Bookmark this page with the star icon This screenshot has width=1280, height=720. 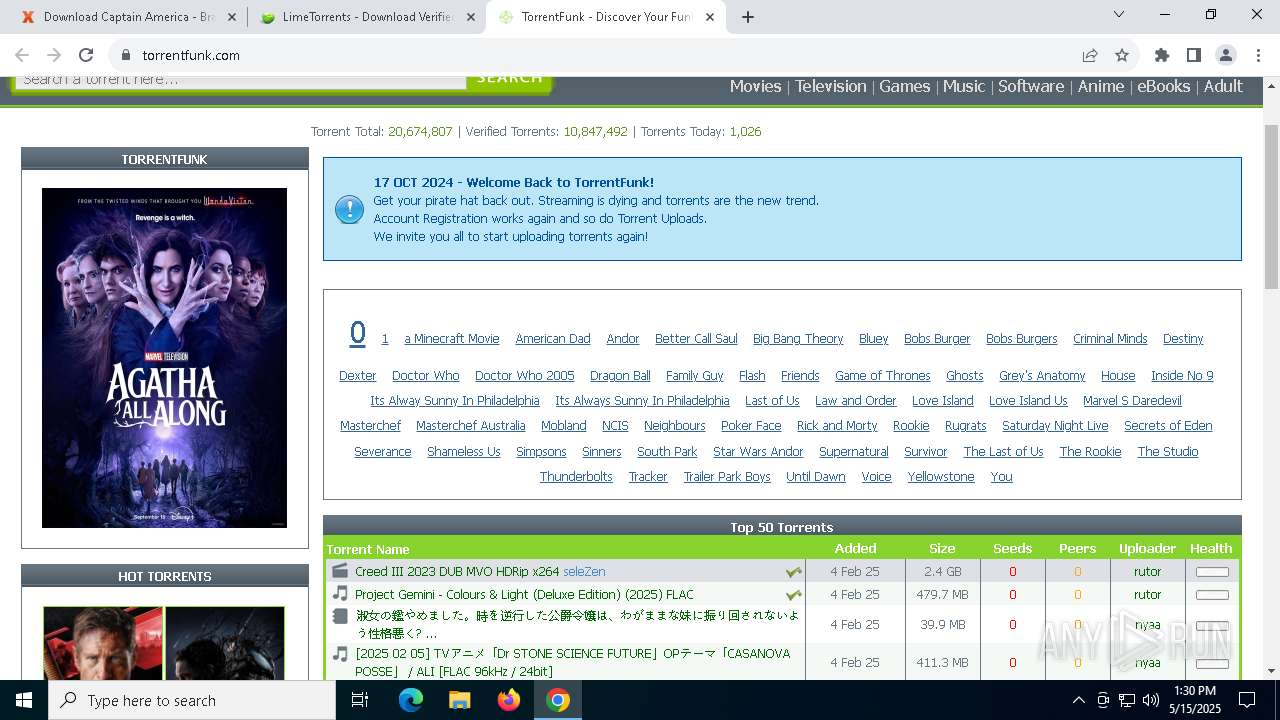(1122, 55)
